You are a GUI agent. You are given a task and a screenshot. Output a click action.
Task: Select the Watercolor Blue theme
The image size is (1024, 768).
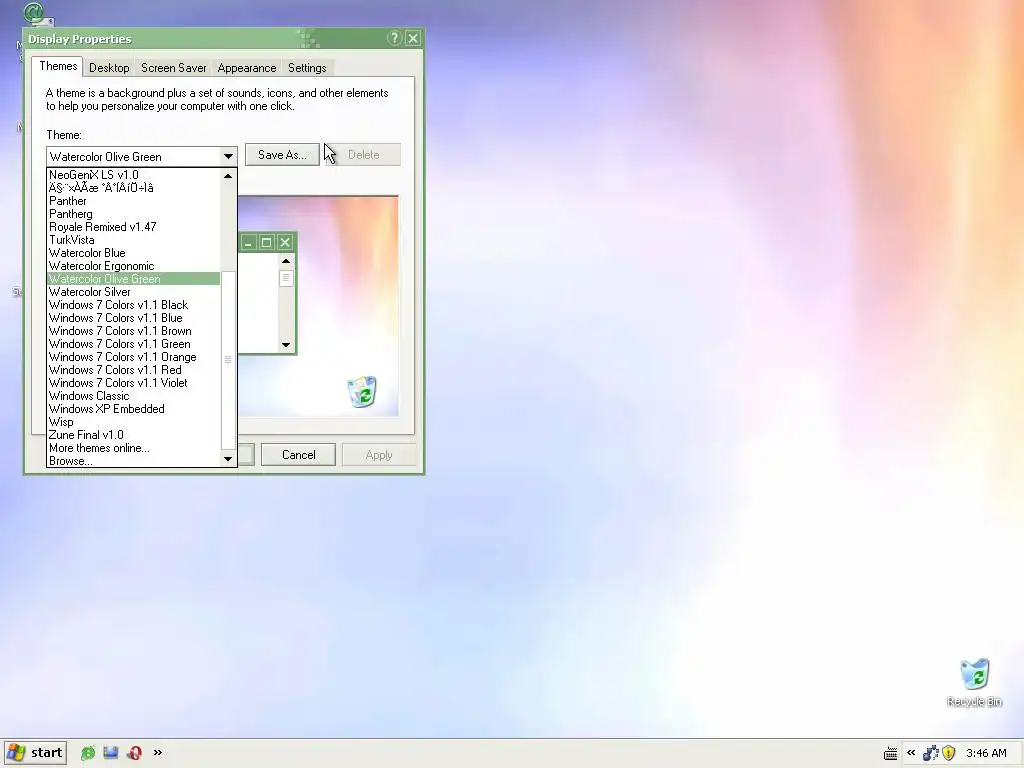(x=134, y=253)
